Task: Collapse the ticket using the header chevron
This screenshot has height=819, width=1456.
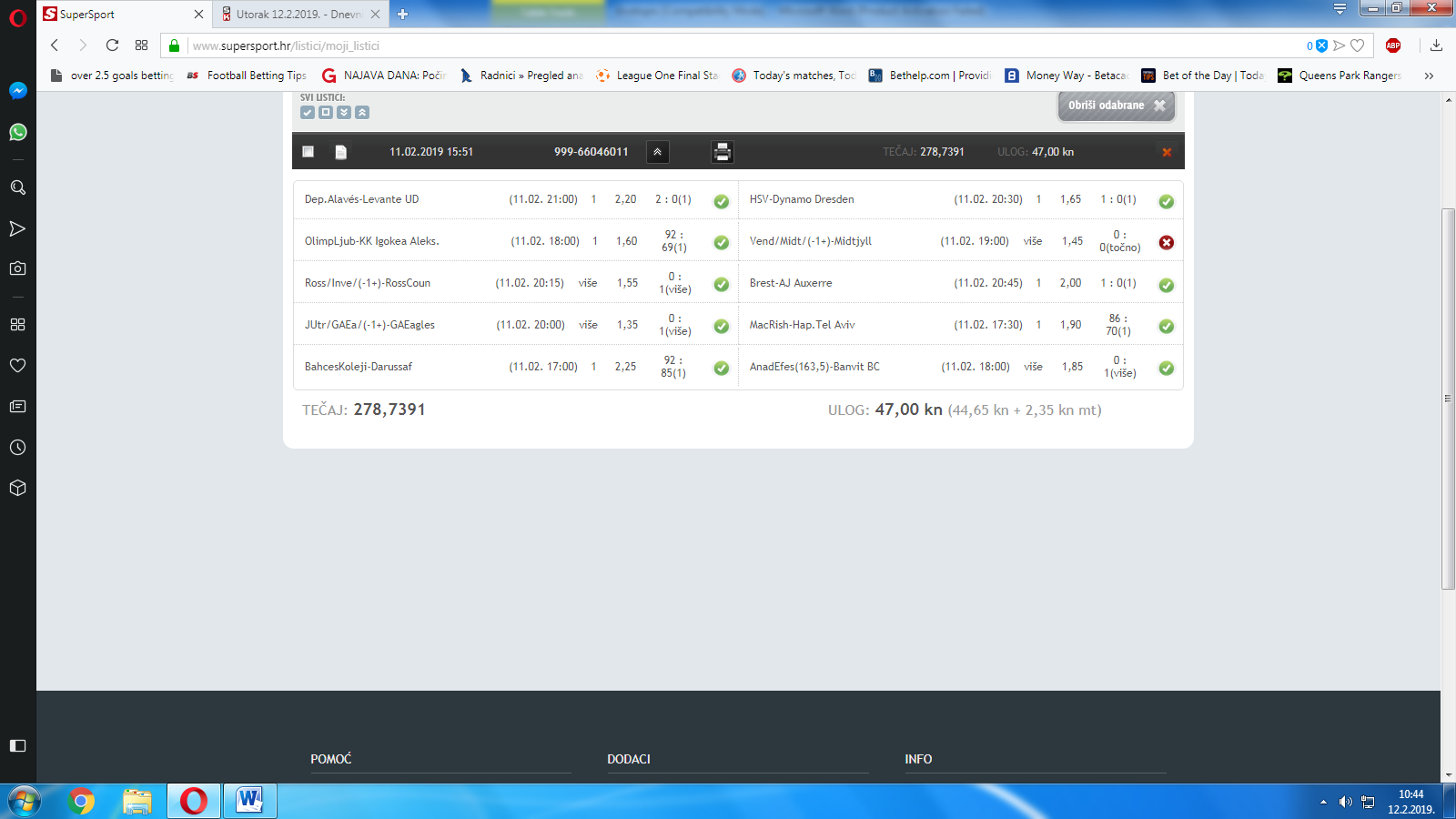Action: 657,152
